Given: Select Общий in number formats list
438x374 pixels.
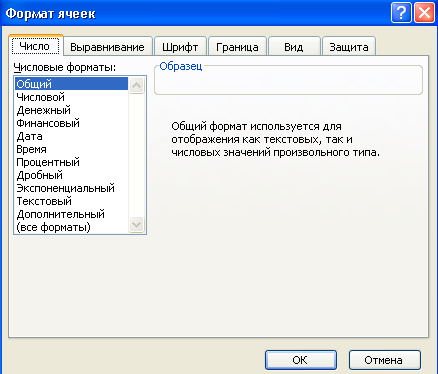Looking at the screenshot, I should [71, 84].
